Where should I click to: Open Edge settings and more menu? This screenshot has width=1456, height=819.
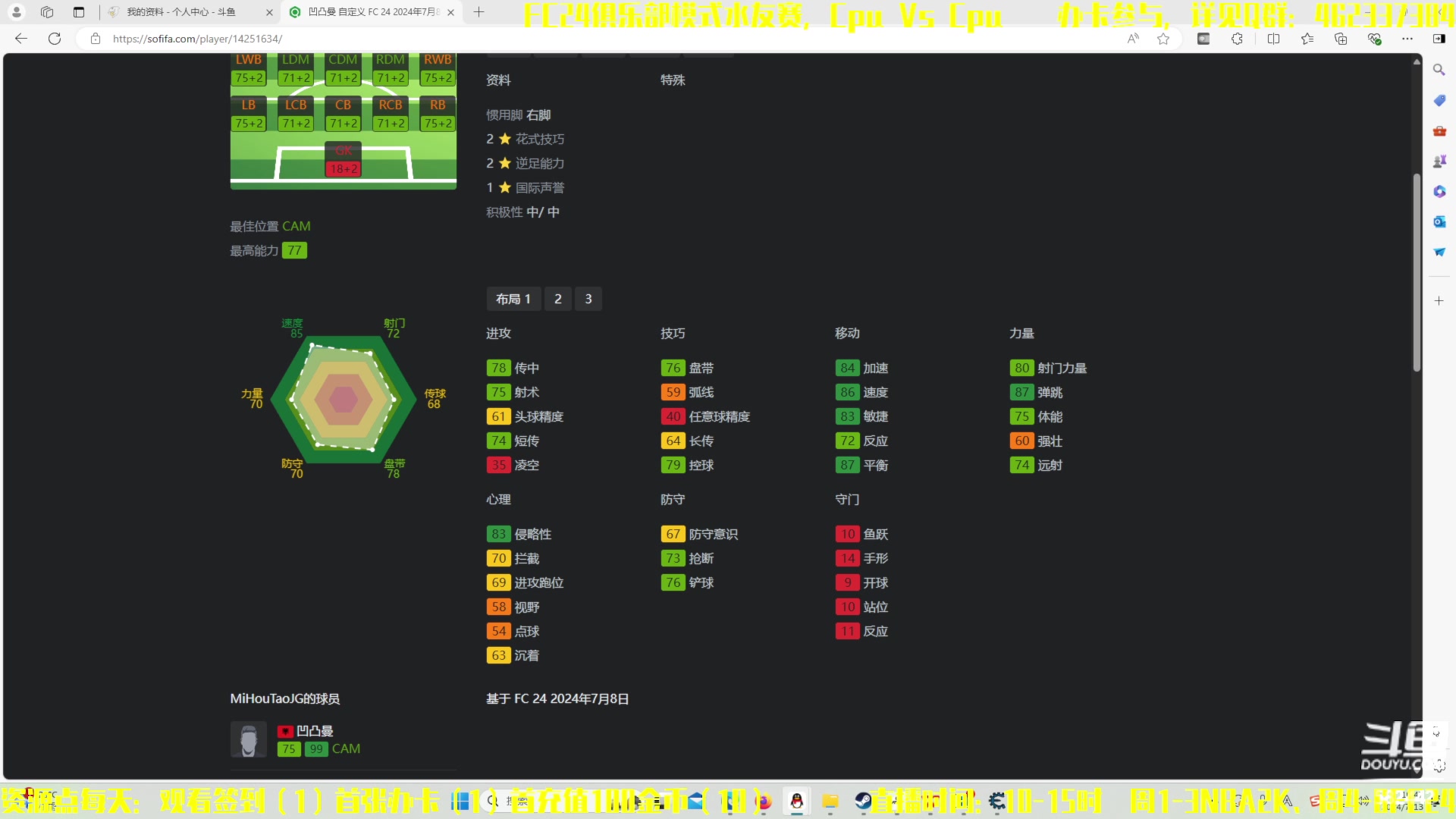coord(1407,39)
